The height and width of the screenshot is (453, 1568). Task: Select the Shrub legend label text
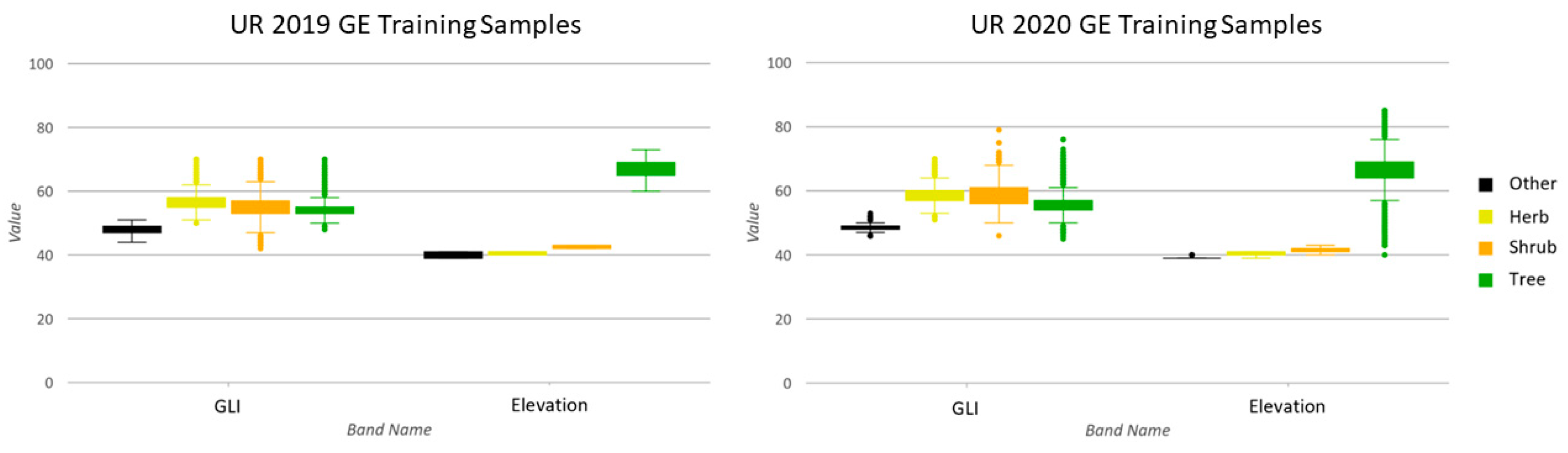[1532, 247]
